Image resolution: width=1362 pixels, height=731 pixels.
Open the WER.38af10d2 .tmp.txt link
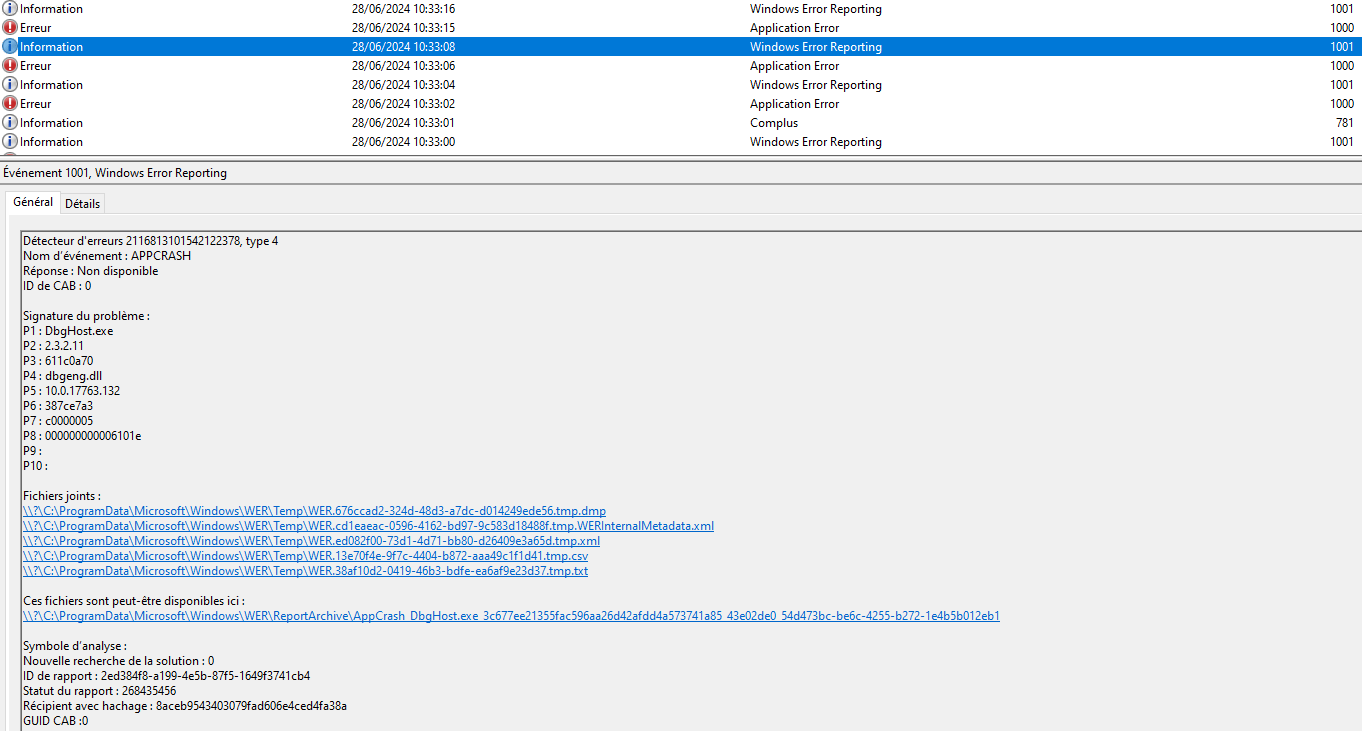(x=305, y=571)
